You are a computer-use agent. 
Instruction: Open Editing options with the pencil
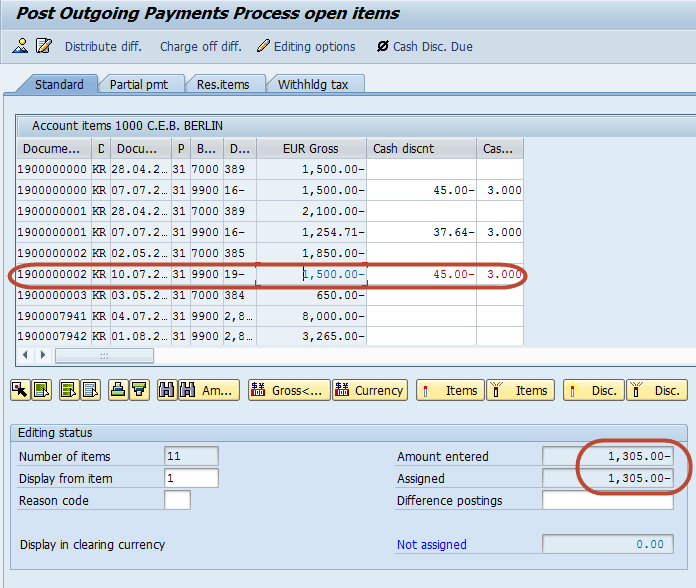point(306,46)
